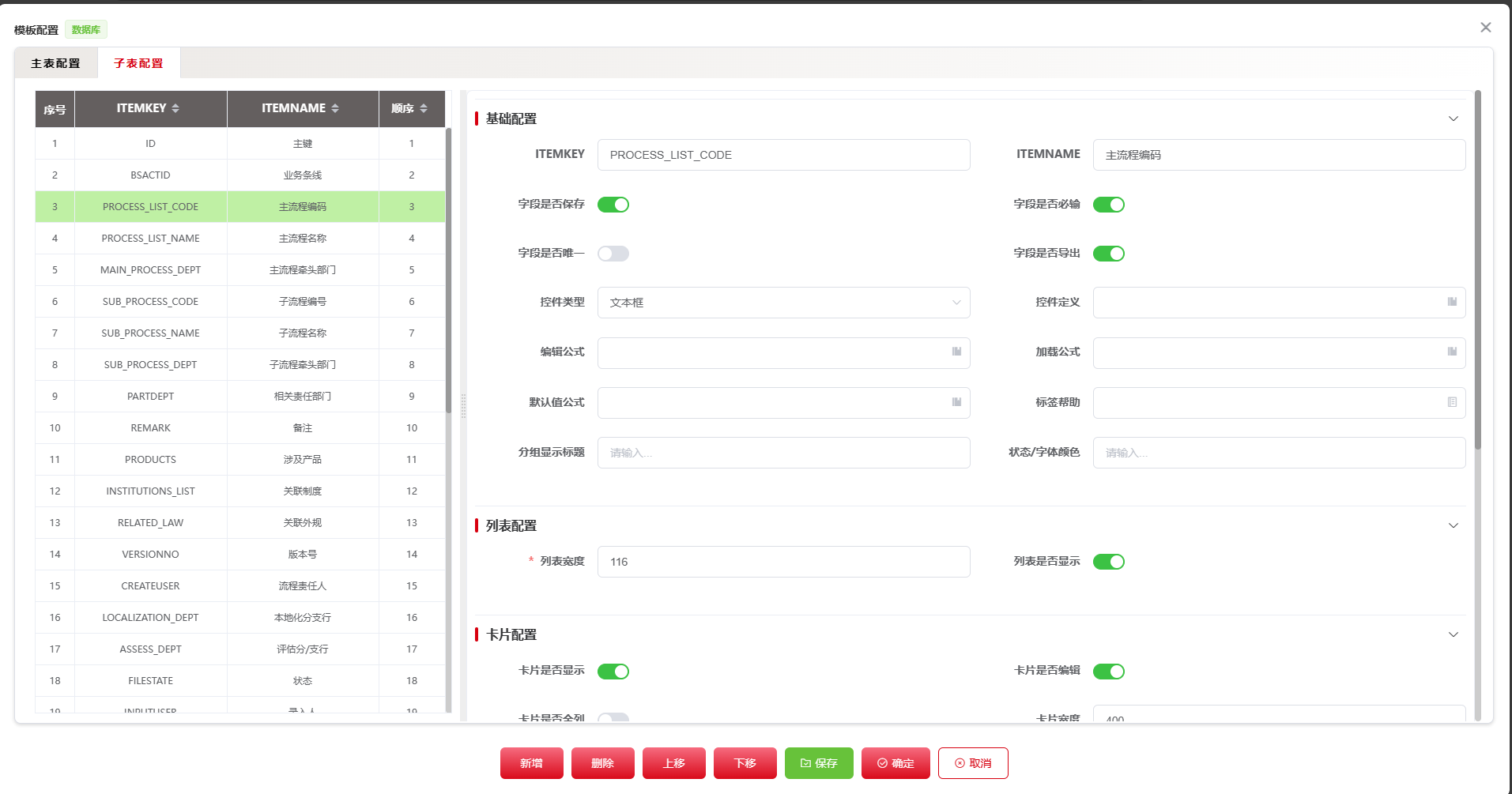Sort by ITEMNAME column arrows
Viewport: 1512px width, 794px height.
pyautogui.click(x=335, y=108)
